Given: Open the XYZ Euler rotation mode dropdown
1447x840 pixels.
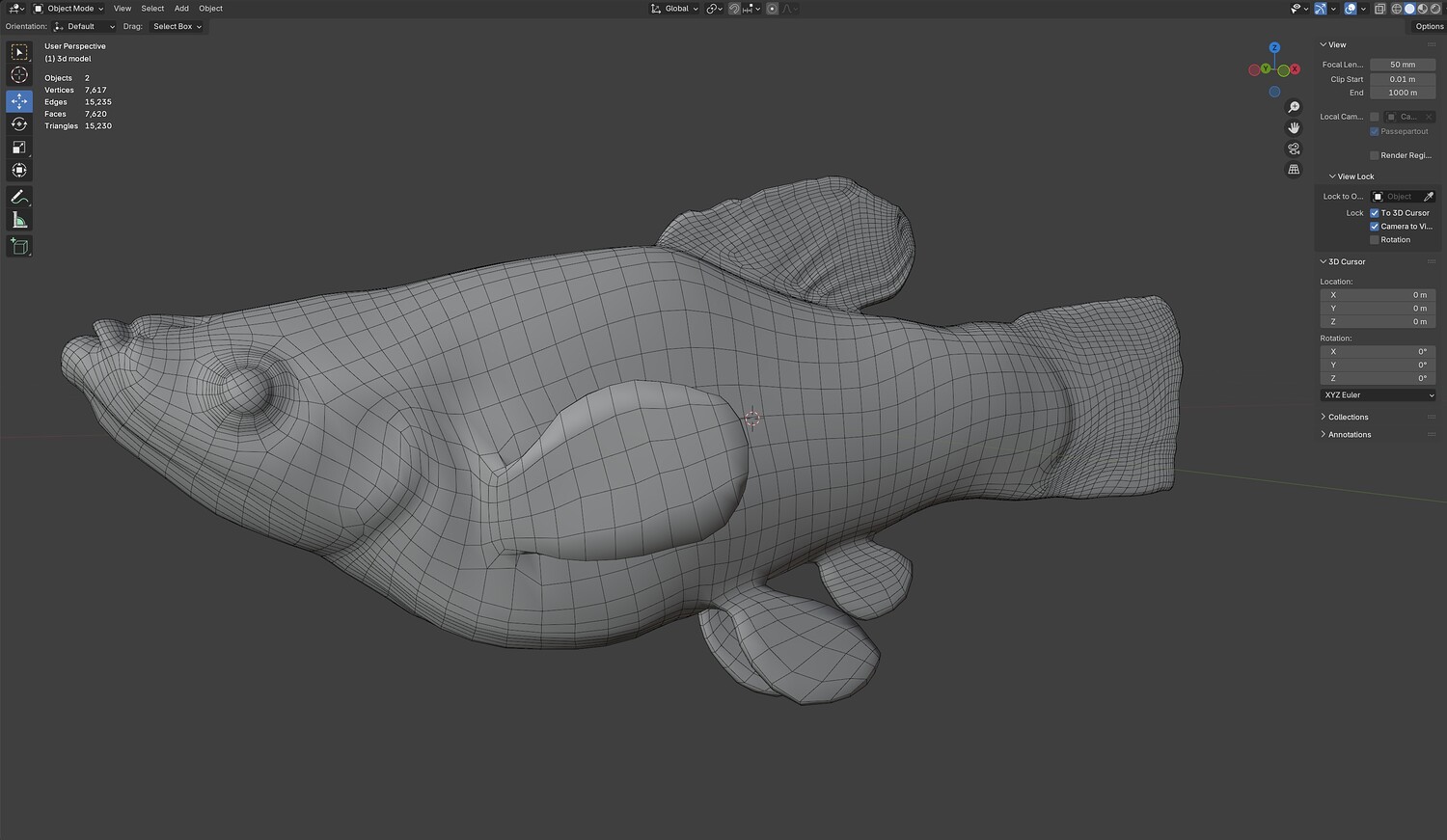Looking at the screenshot, I should coord(1378,395).
